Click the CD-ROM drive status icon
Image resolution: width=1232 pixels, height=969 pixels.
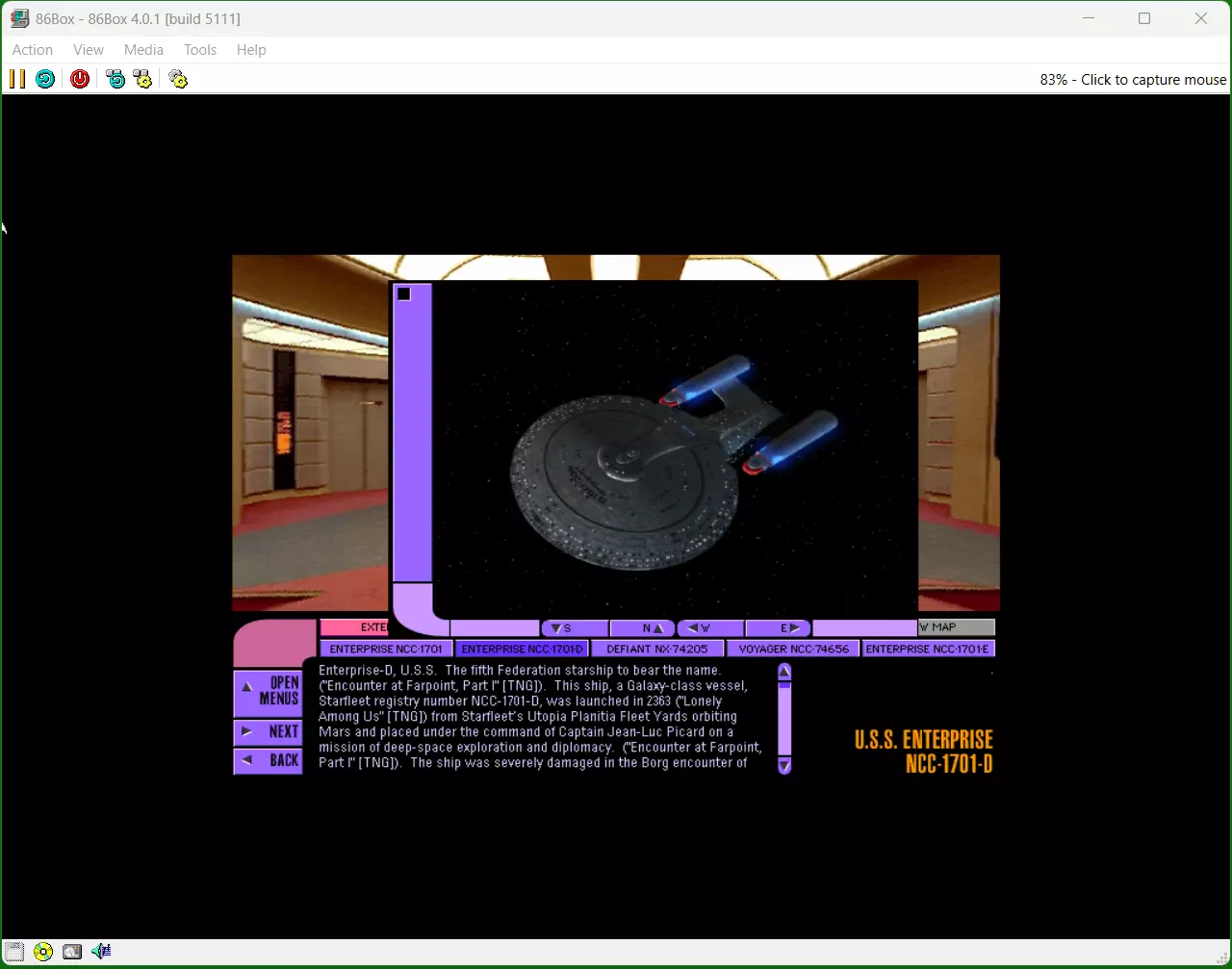coord(43,952)
